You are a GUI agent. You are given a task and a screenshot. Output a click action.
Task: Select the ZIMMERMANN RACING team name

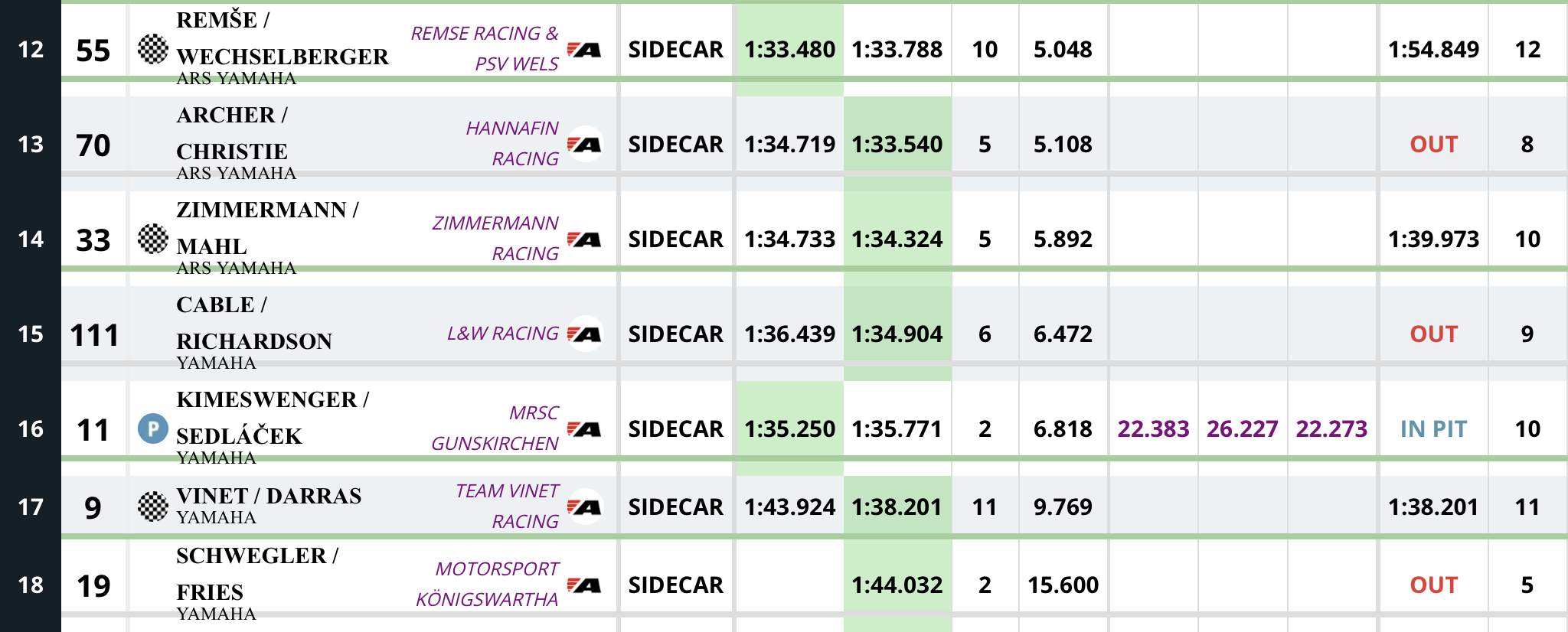point(495,238)
